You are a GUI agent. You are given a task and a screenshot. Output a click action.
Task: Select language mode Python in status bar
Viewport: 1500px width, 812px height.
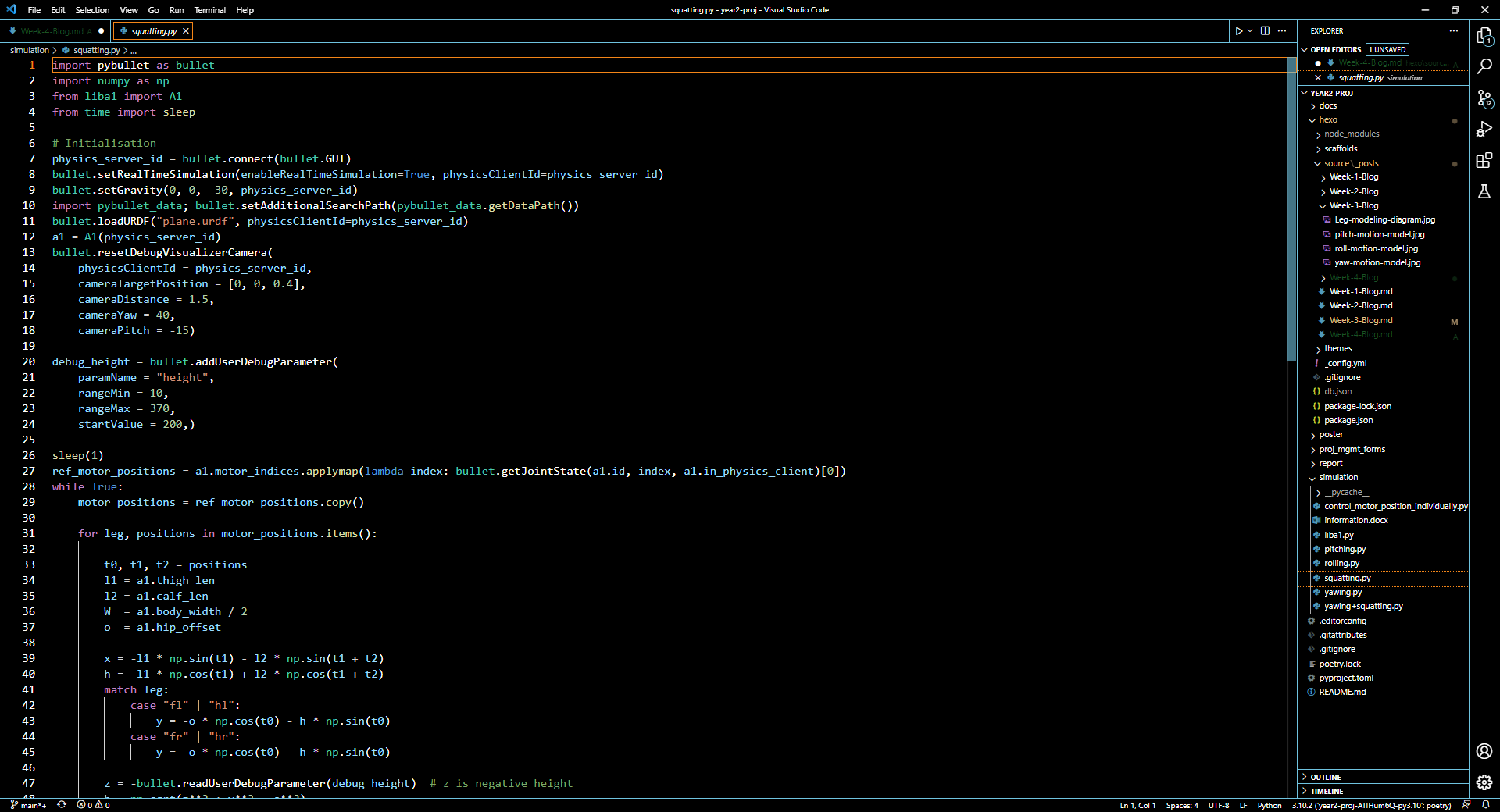pyautogui.click(x=1270, y=805)
